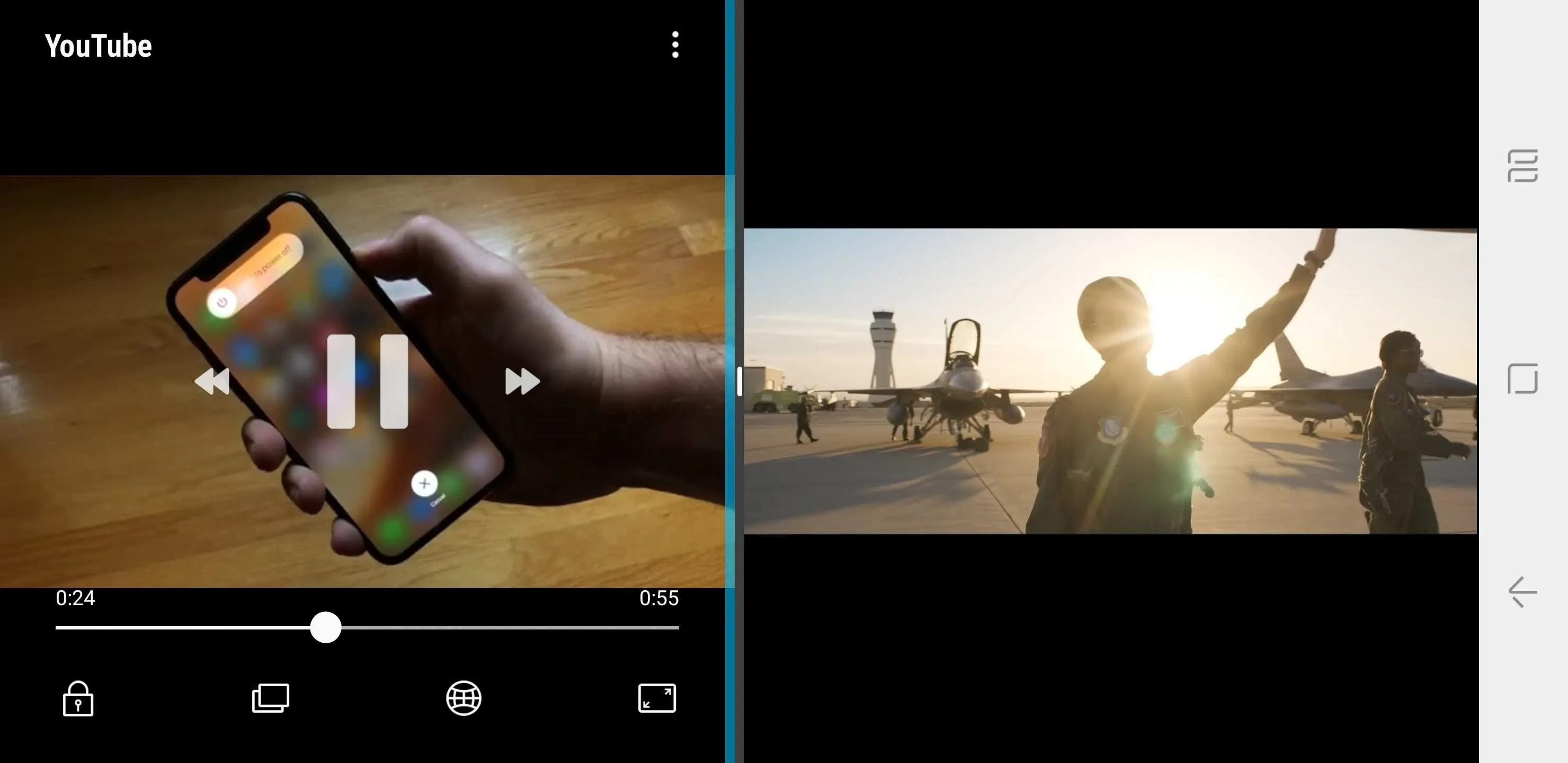Tap the YouTube title text
This screenshot has height=763, width=1568.
click(98, 46)
